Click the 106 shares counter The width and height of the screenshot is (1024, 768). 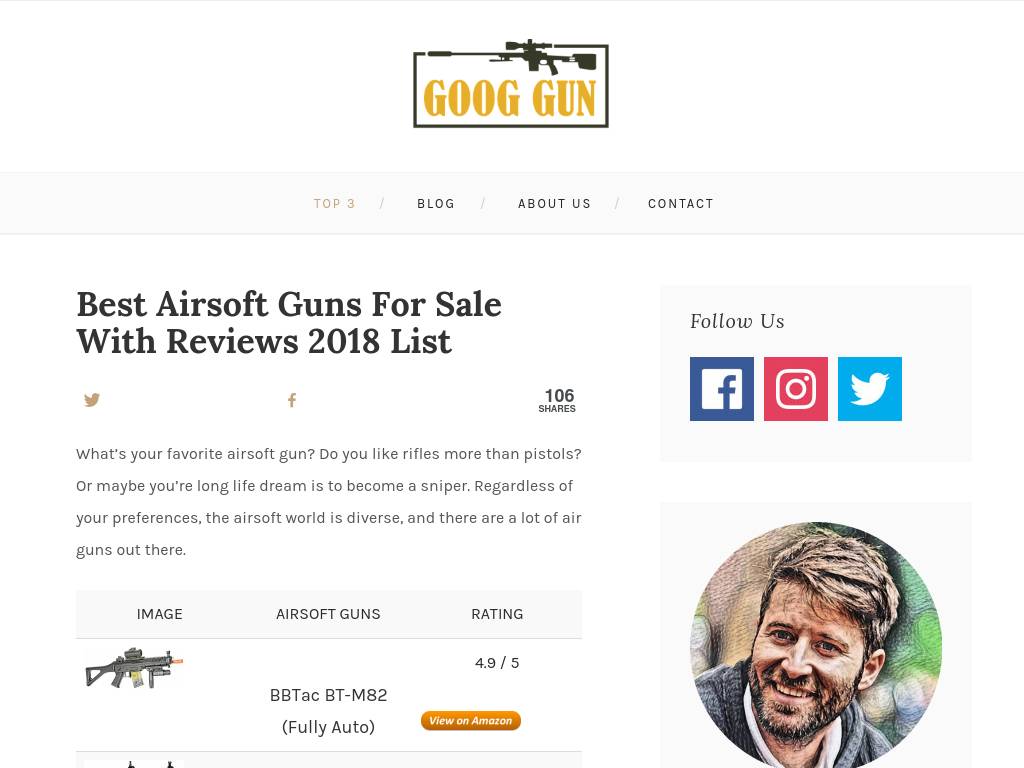coord(558,400)
